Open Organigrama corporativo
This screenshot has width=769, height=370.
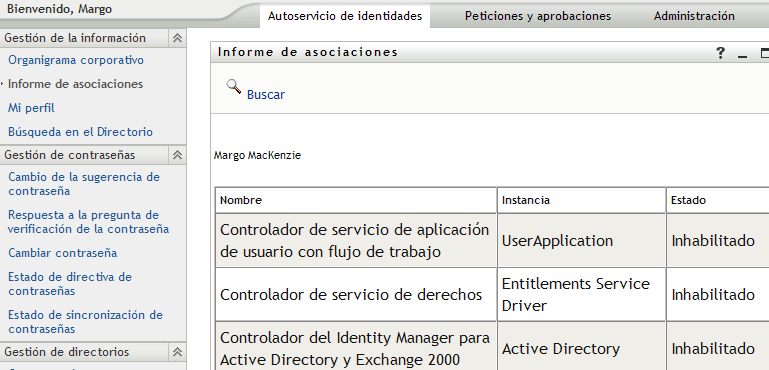click(76, 60)
